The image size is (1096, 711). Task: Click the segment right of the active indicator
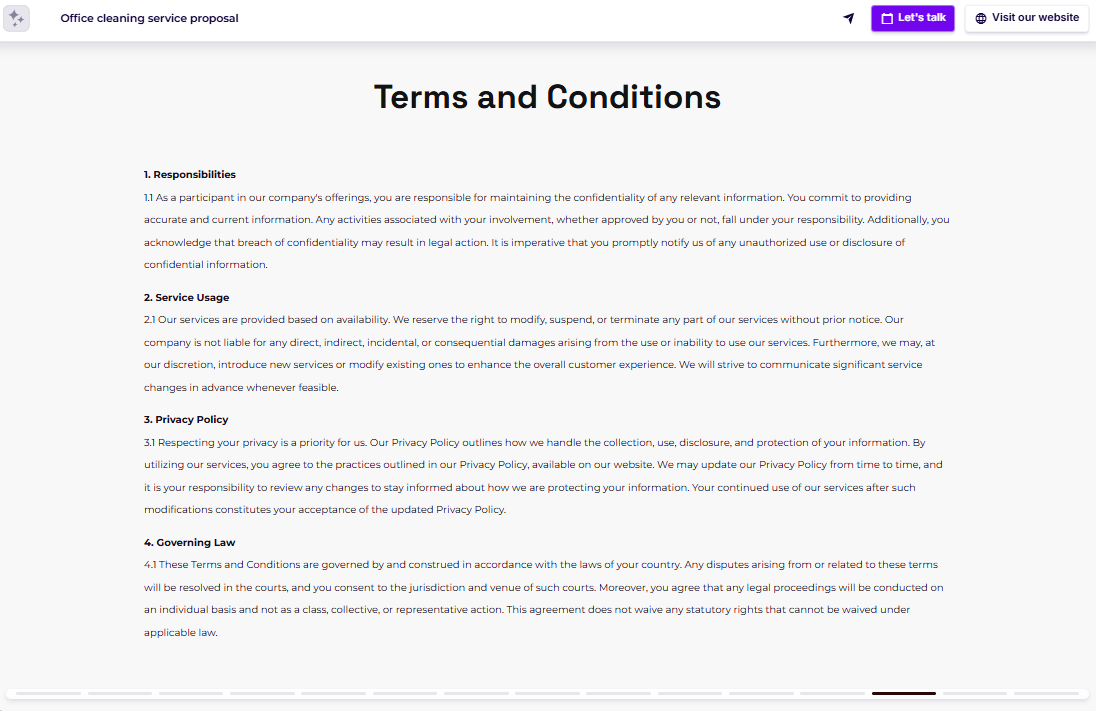click(975, 692)
